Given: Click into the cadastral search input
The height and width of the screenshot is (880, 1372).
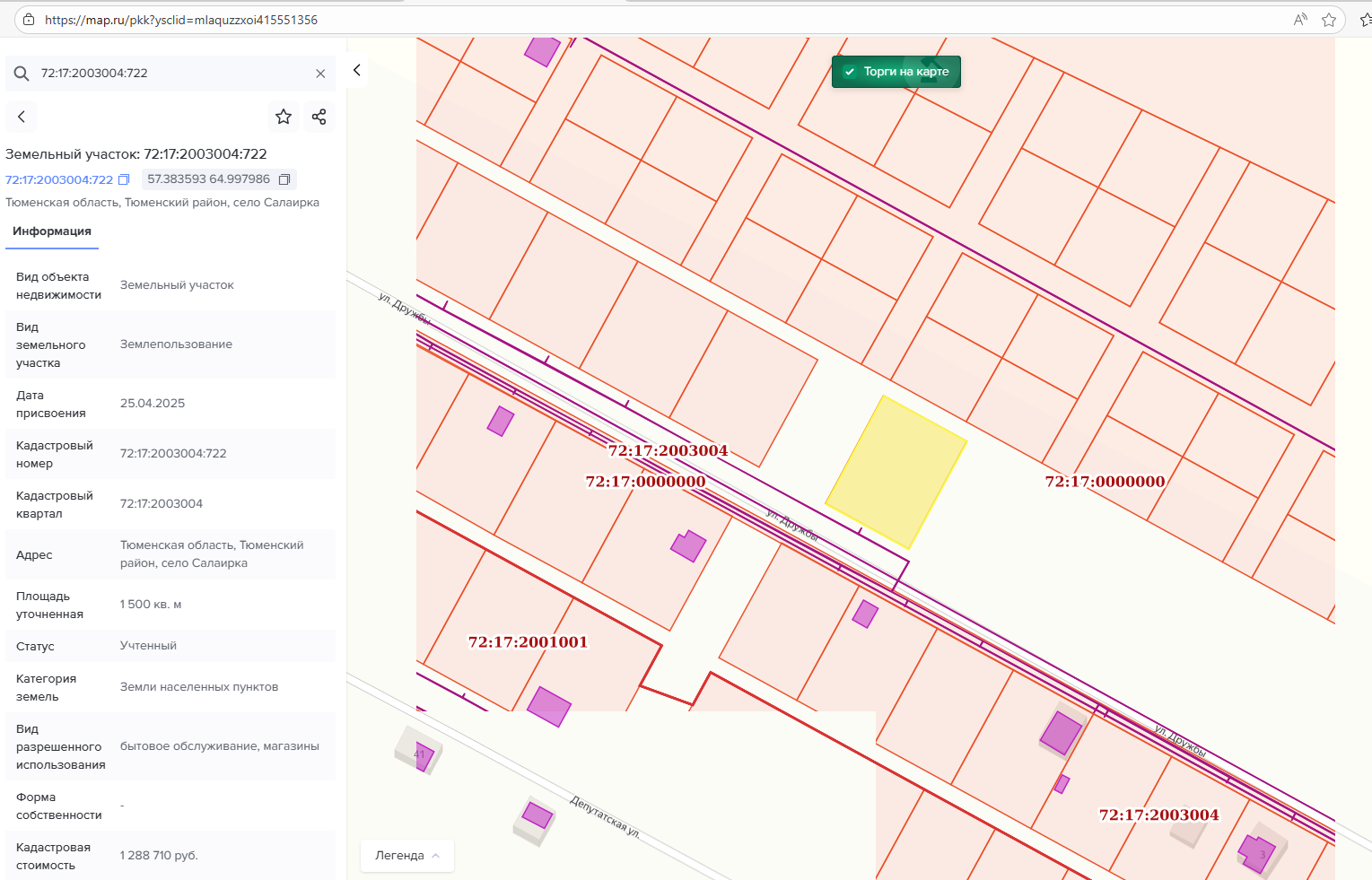Looking at the screenshot, I should [170, 74].
